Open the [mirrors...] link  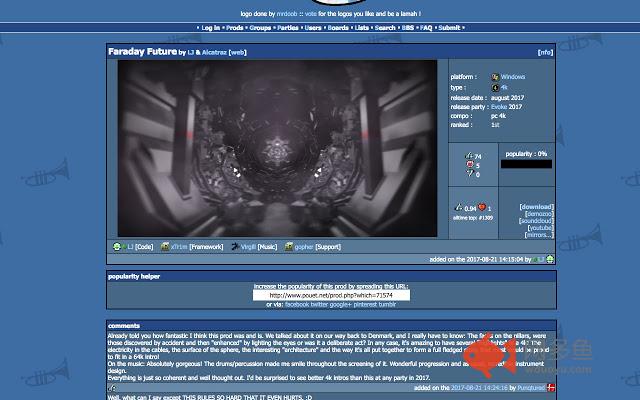(539, 235)
